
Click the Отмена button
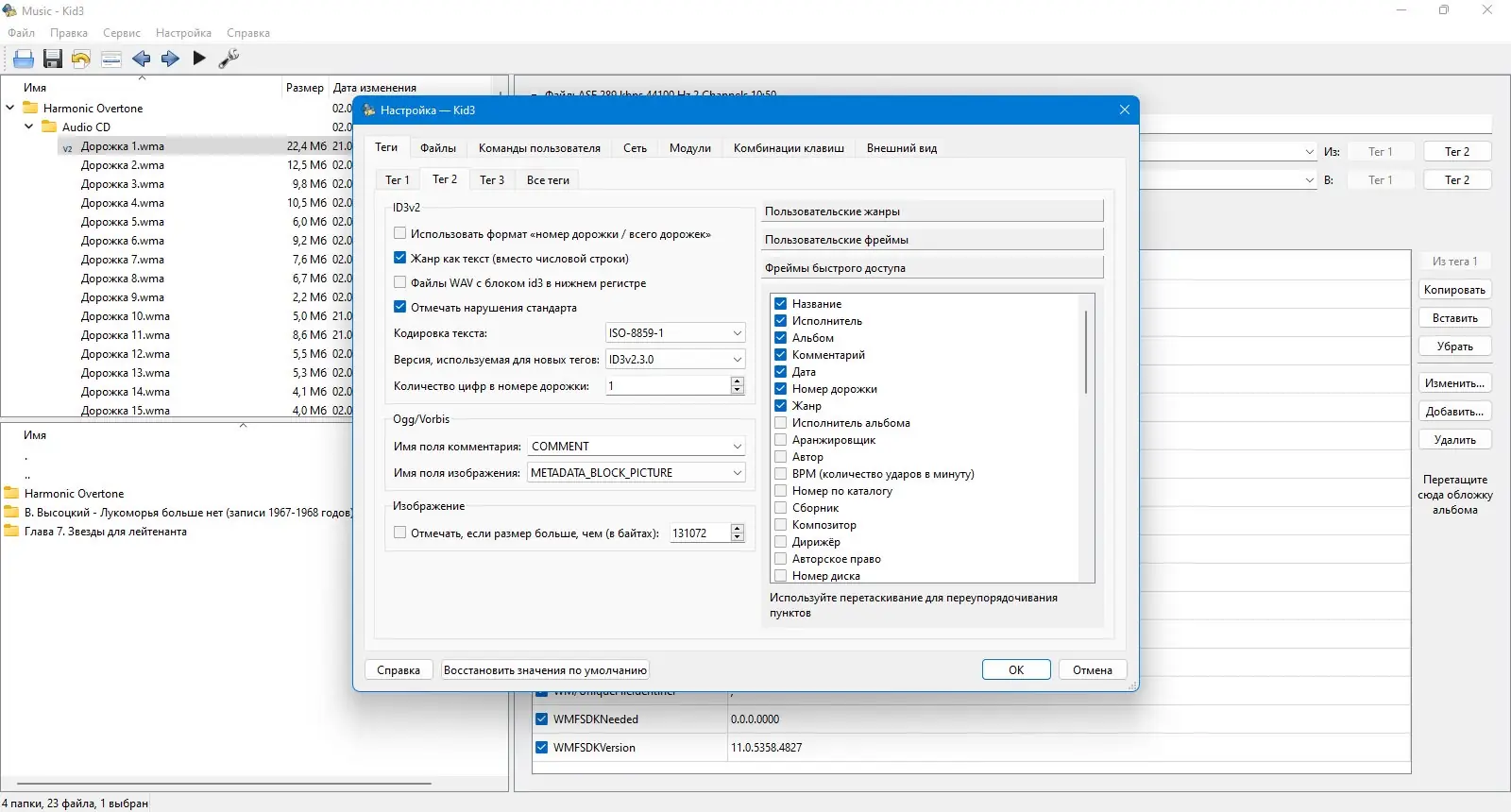1093,669
